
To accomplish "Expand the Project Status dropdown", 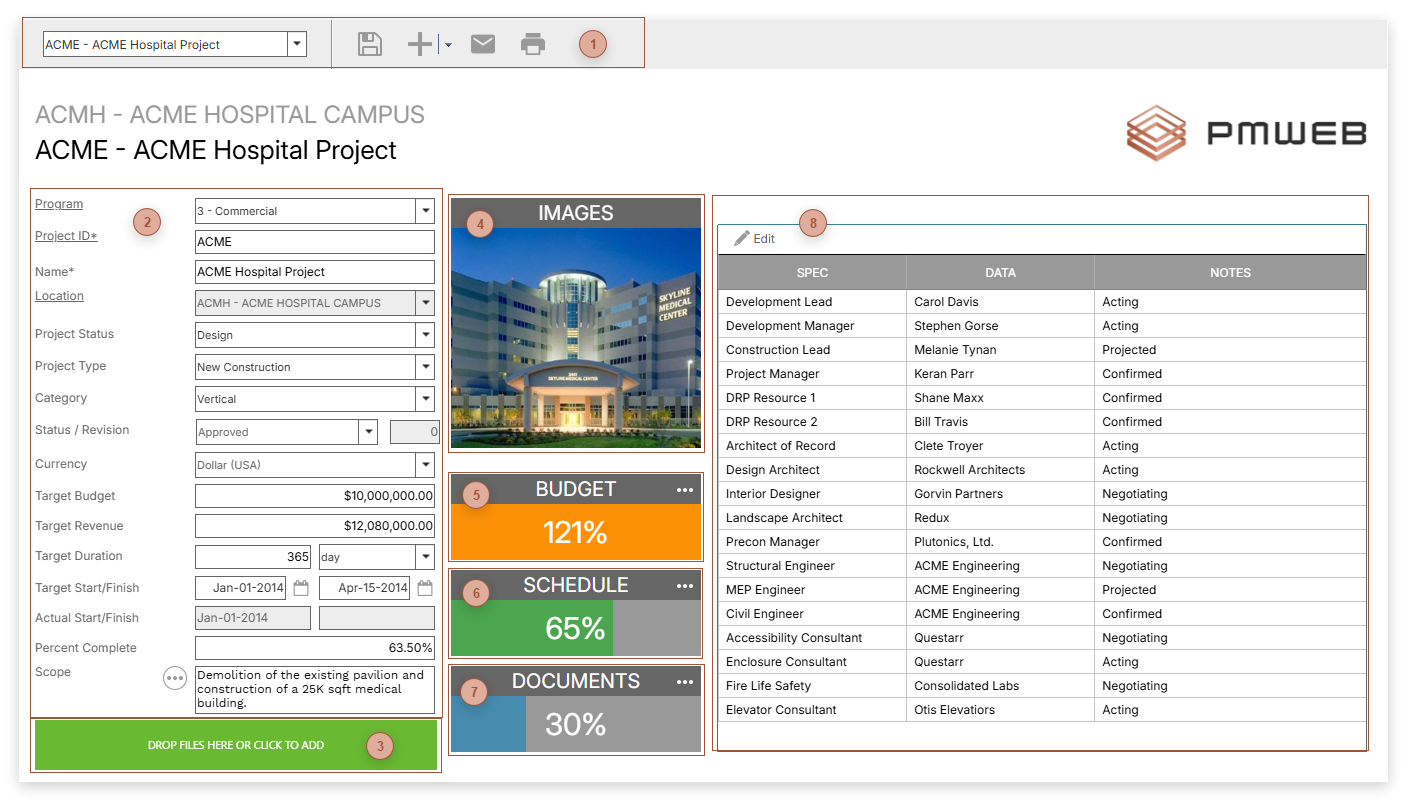I will point(425,335).
